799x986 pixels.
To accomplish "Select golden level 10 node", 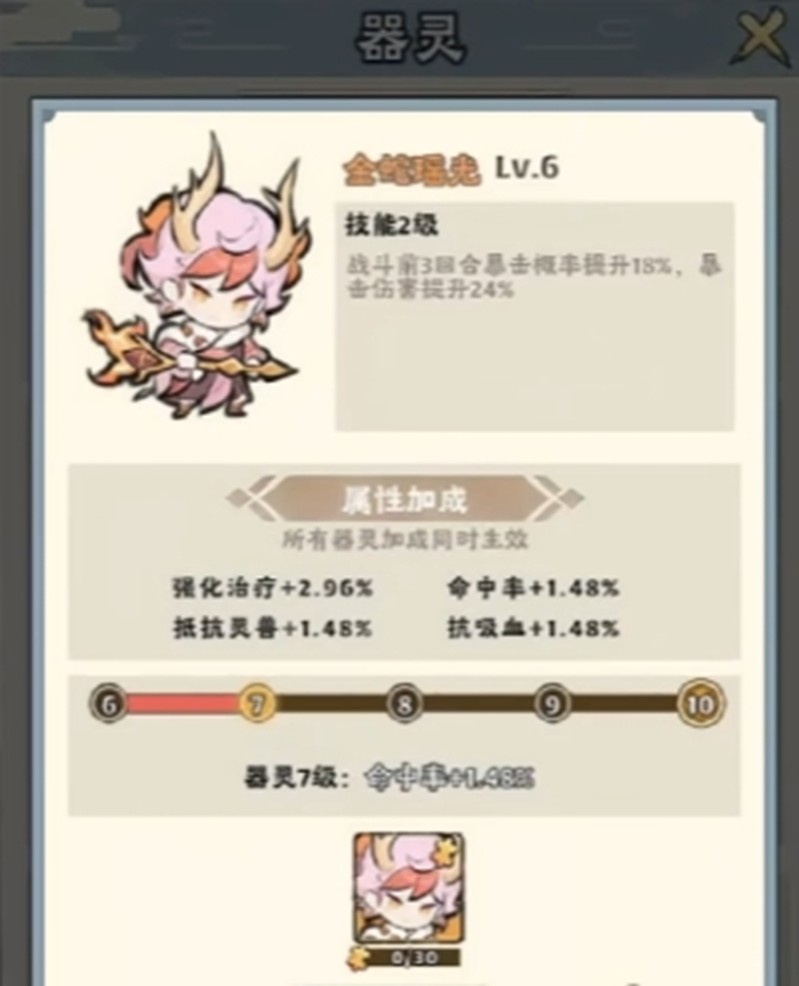I will pos(700,704).
